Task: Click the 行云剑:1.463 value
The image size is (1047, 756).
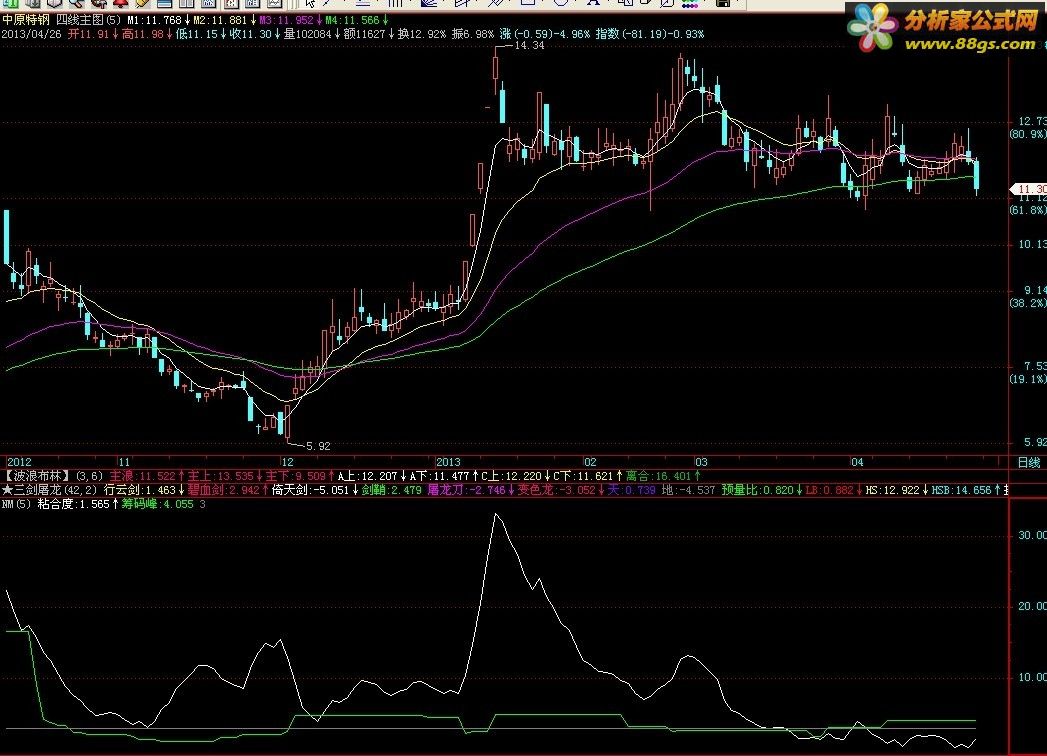Action: (x=140, y=490)
